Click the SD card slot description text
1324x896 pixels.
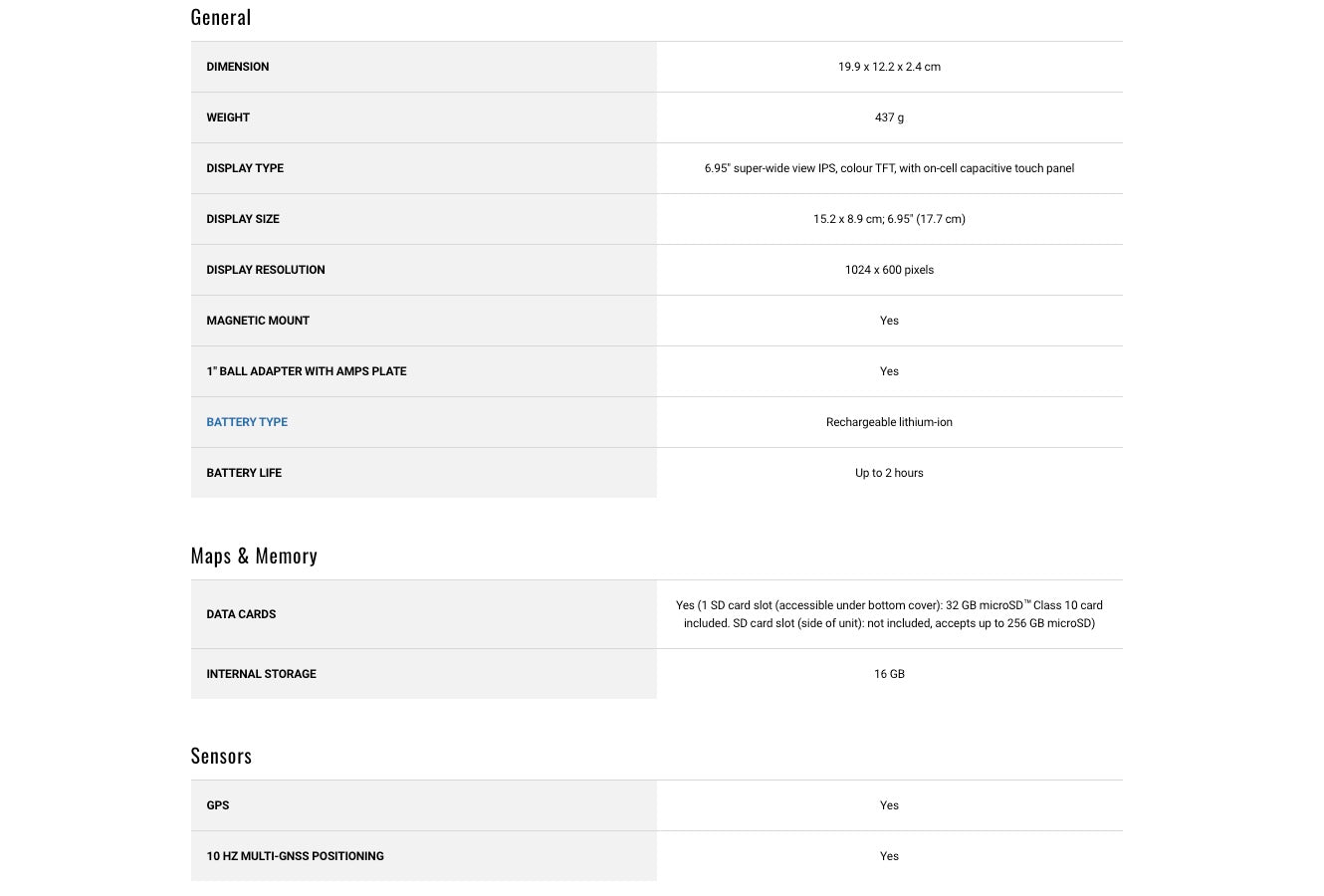889,614
